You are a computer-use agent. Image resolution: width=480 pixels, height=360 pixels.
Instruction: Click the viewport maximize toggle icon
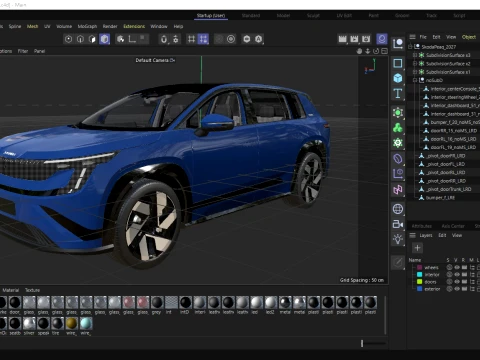[x=384, y=51]
